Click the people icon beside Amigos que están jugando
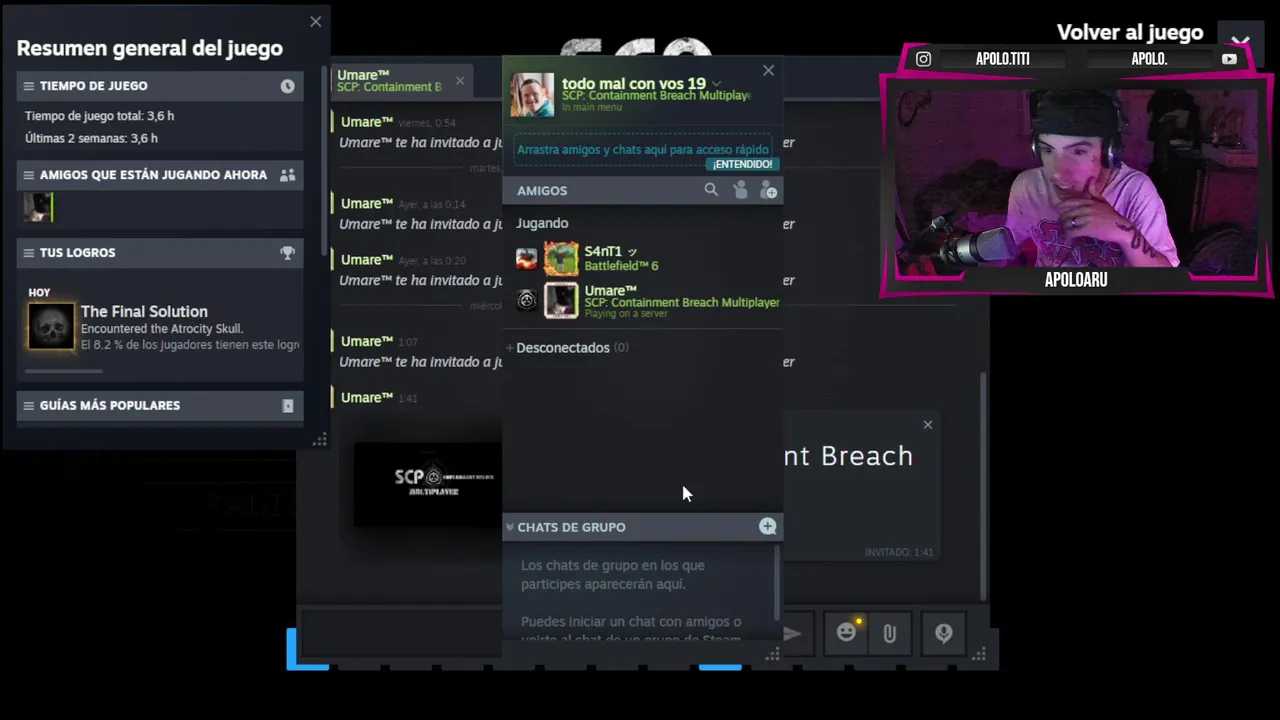This screenshot has width=1280, height=720. click(287, 175)
